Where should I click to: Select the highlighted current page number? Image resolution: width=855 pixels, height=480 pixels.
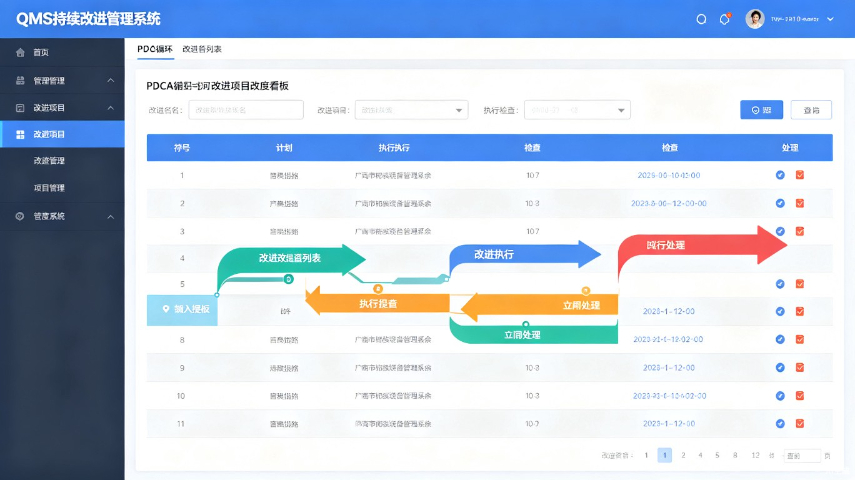click(x=665, y=455)
